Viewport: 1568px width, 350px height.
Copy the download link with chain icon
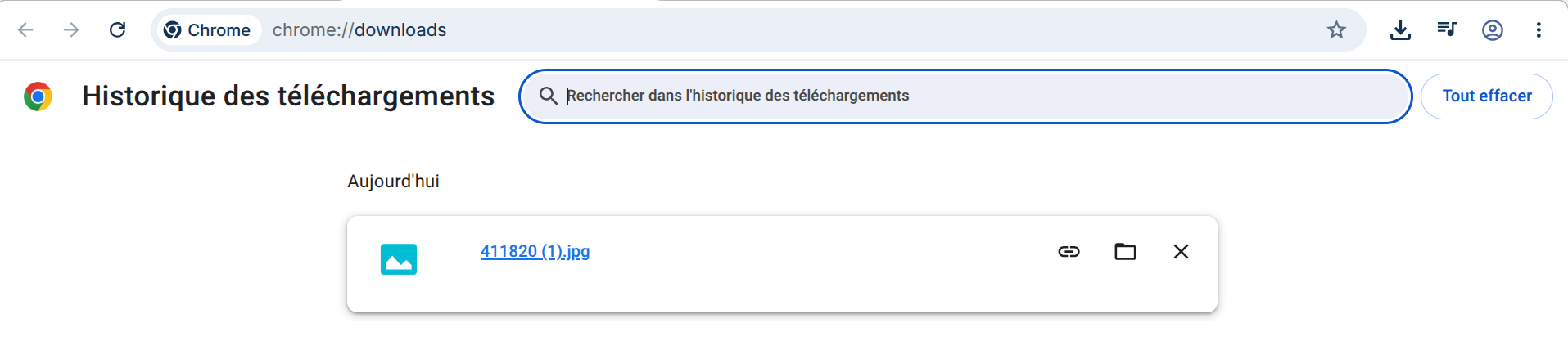[x=1069, y=252]
